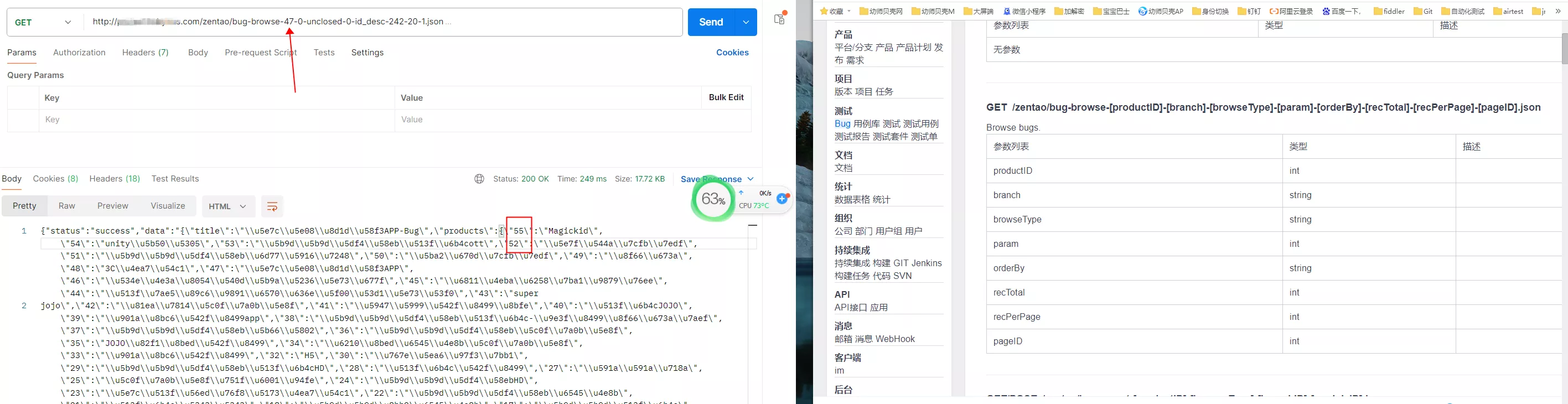The image size is (1568, 404).
Task: Open the Headers (7) request tab
Action: (x=146, y=53)
